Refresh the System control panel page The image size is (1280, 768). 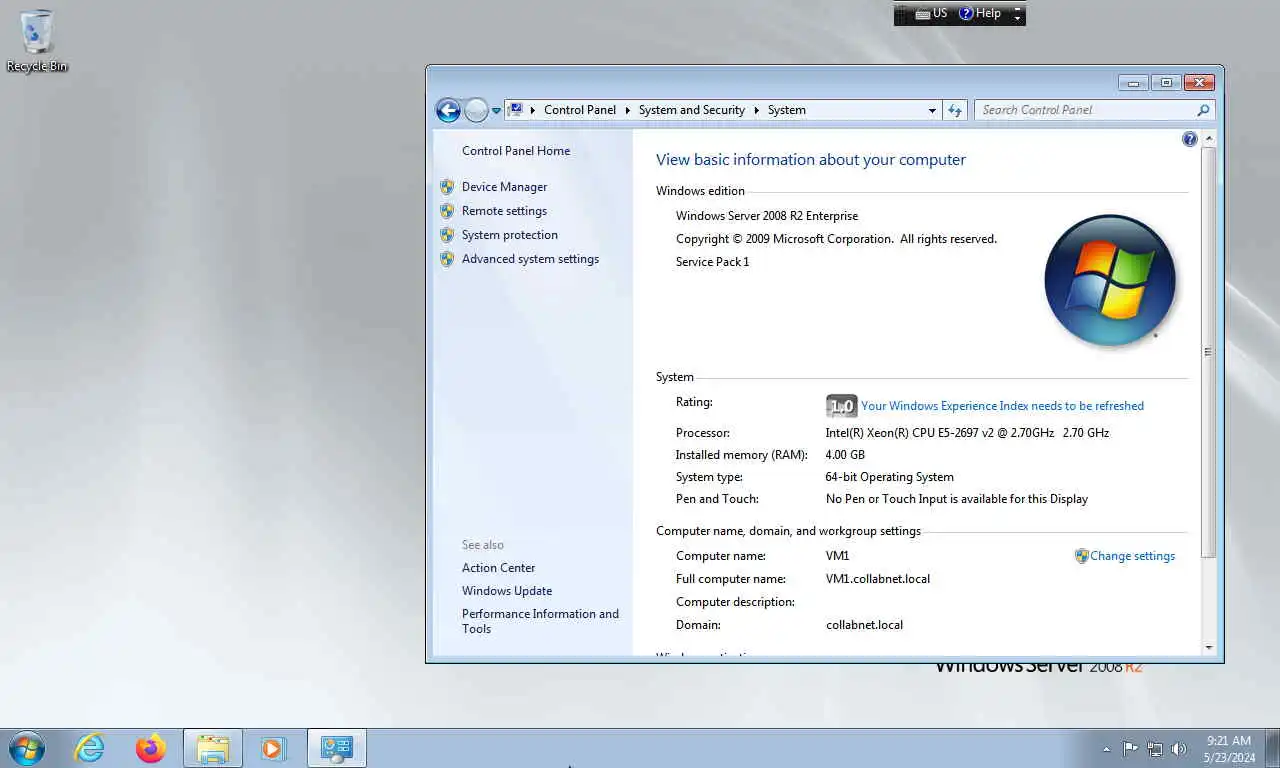[955, 110]
